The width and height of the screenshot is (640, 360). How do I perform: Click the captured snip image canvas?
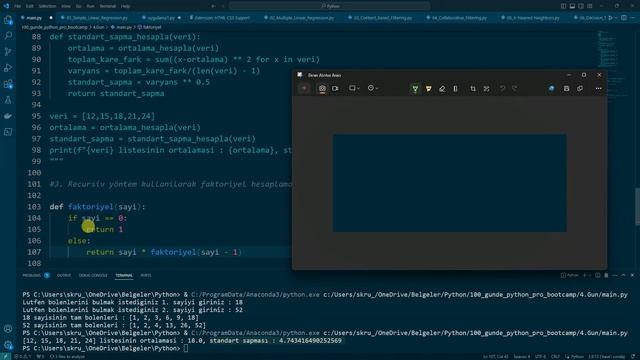click(449, 183)
